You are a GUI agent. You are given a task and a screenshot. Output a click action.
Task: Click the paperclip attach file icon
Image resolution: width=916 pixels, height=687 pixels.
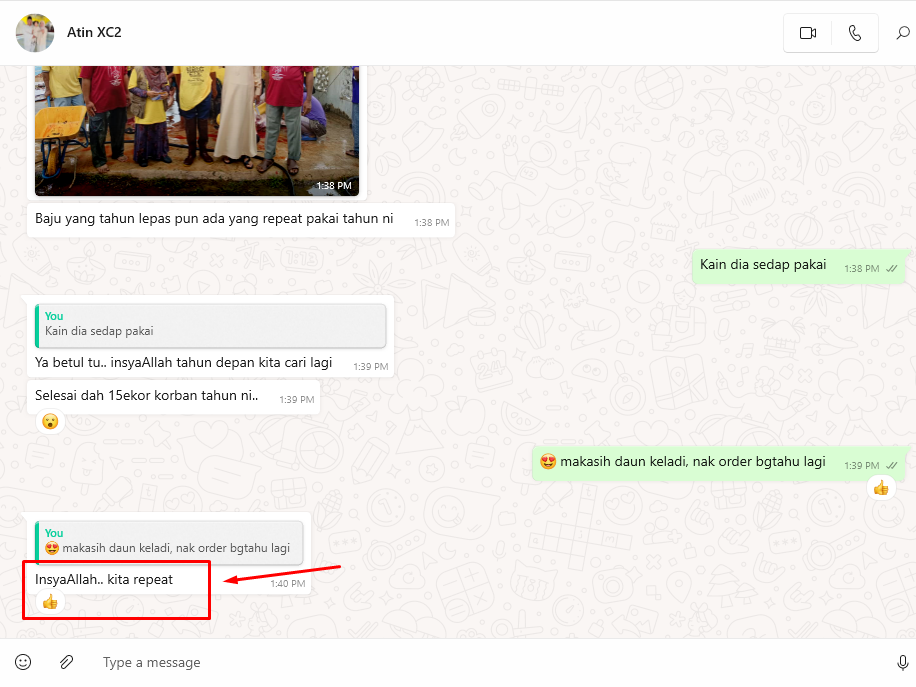pyautogui.click(x=67, y=662)
